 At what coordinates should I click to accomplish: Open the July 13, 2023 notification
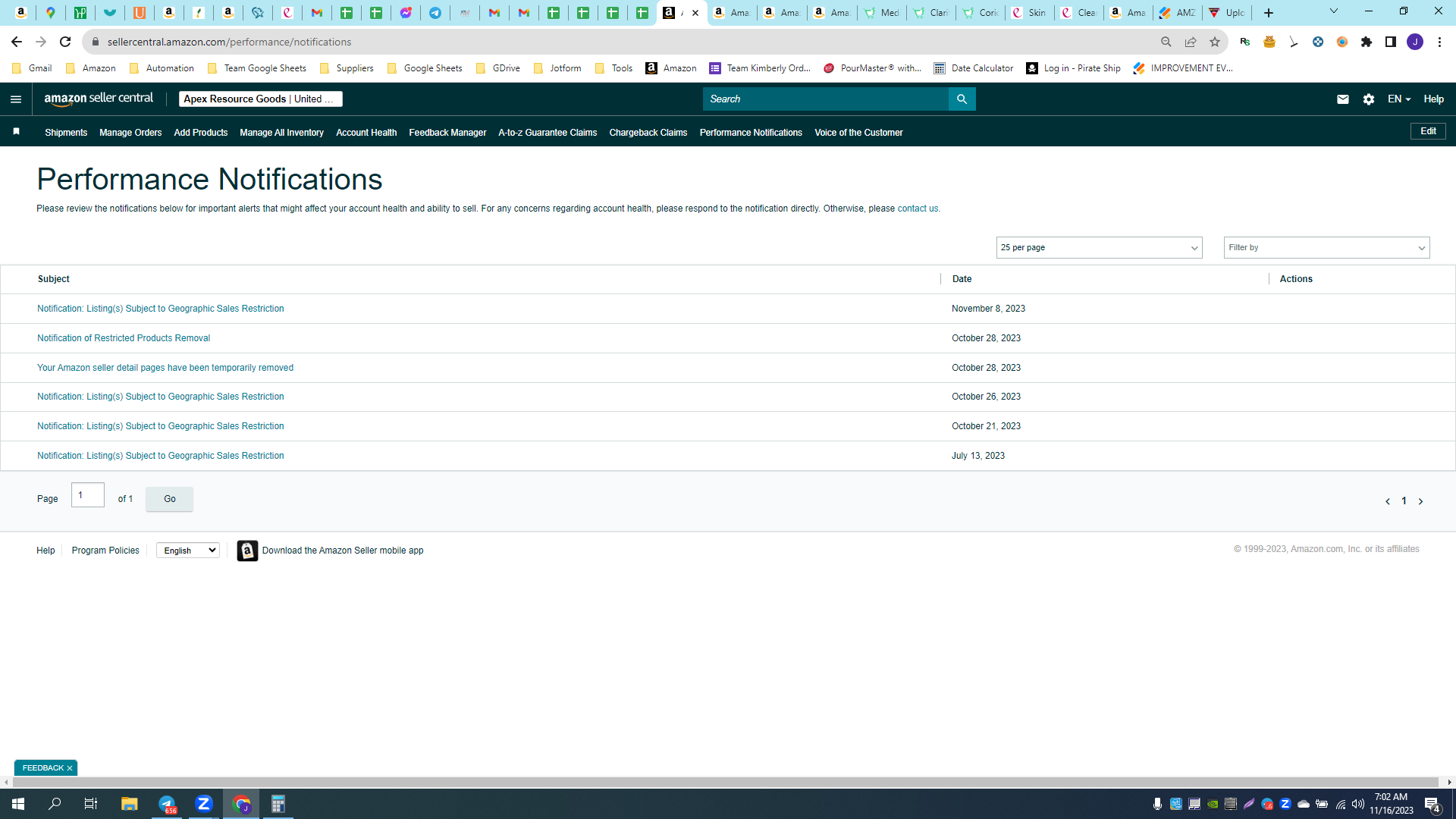161,456
